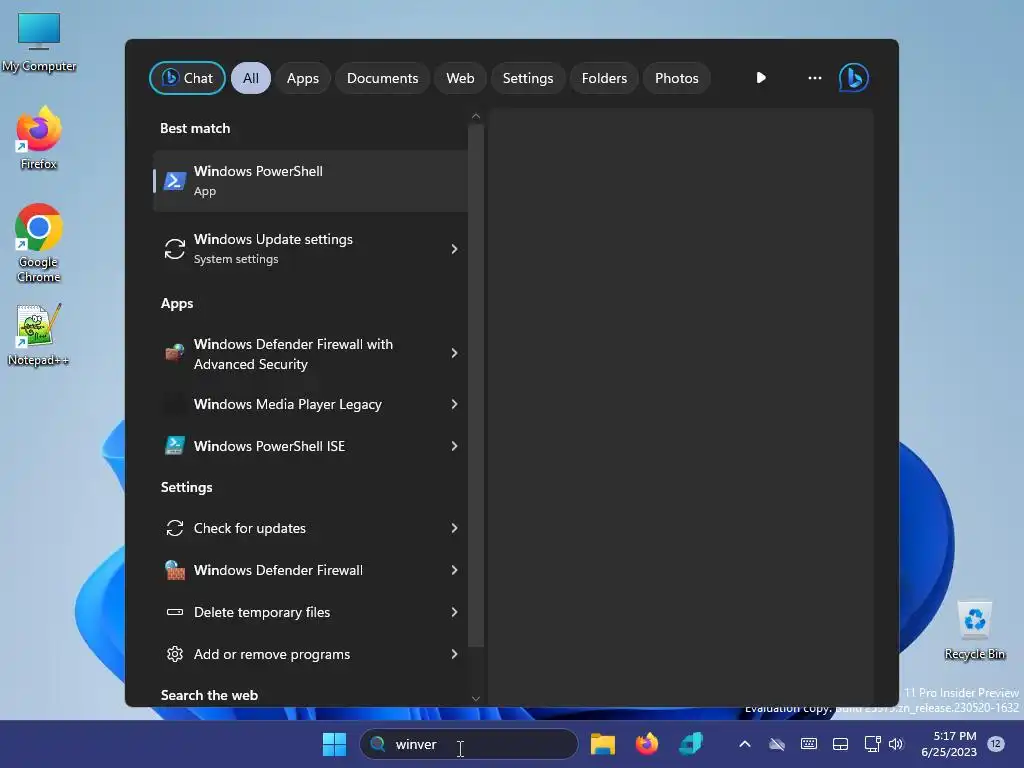This screenshot has width=1024, height=768.
Task: Switch to the Settings filter tab
Action: click(x=528, y=78)
